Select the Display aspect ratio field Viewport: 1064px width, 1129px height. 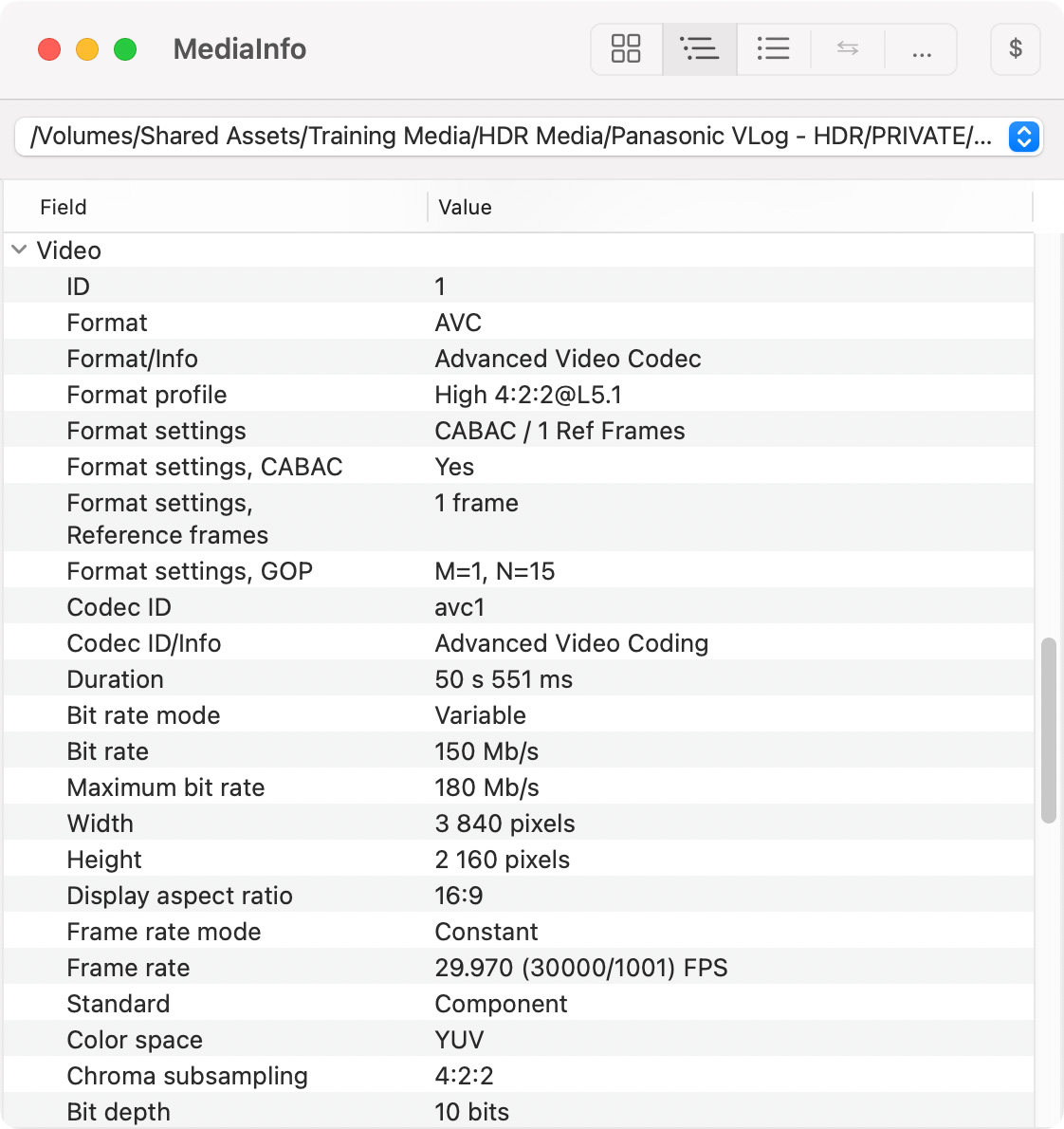pos(180,895)
